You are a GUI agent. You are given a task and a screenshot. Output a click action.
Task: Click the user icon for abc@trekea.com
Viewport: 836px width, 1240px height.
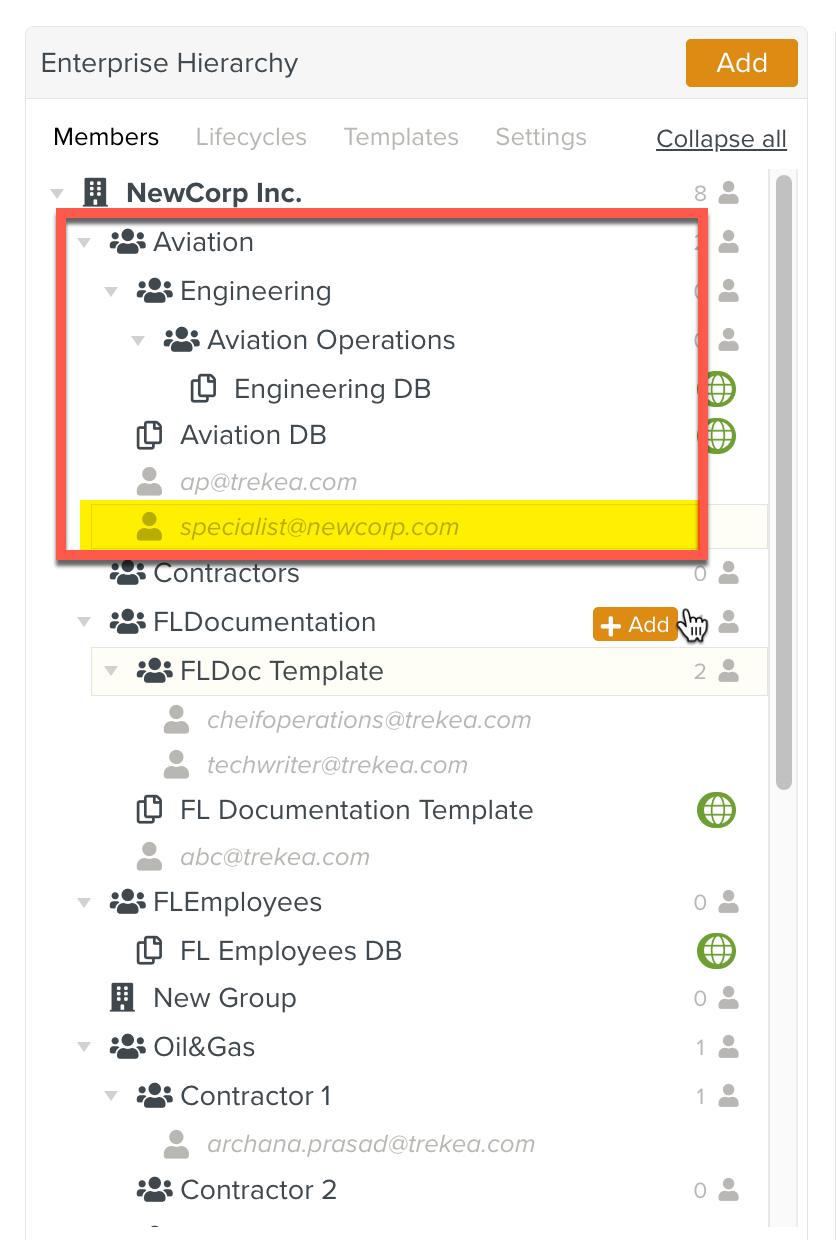click(149, 857)
